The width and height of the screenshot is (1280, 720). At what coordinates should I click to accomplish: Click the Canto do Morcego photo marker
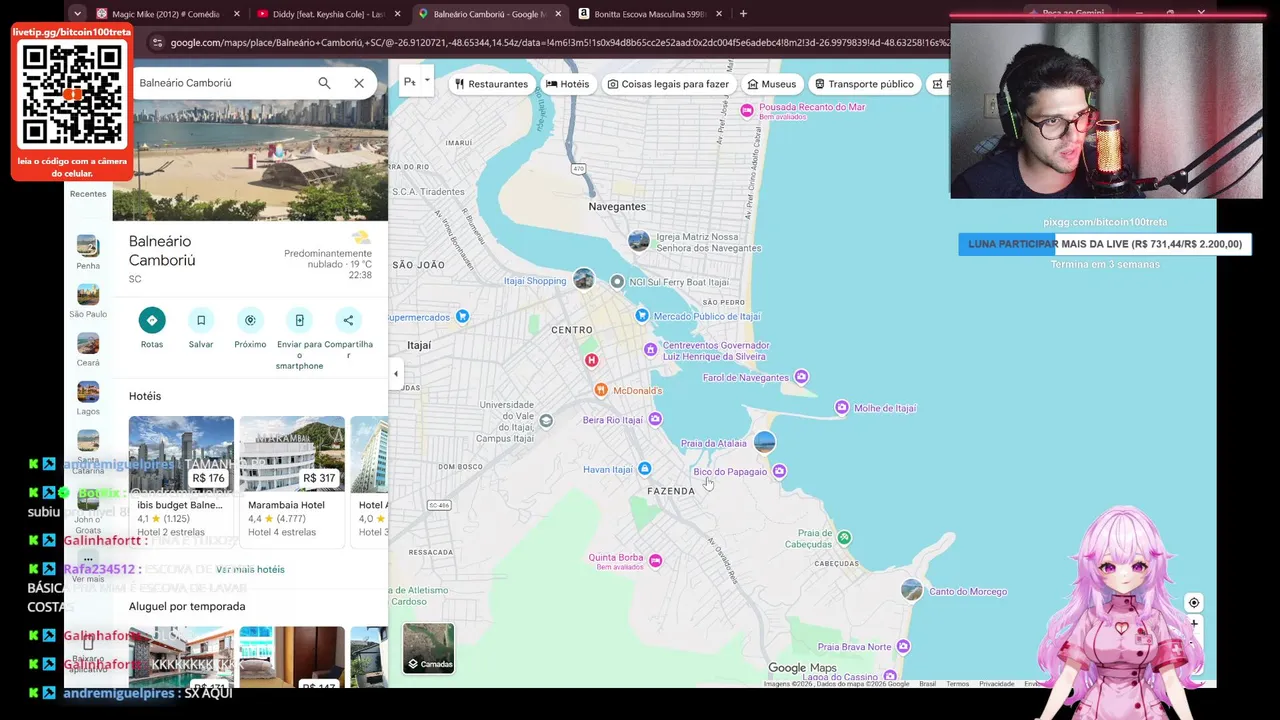tap(912, 590)
